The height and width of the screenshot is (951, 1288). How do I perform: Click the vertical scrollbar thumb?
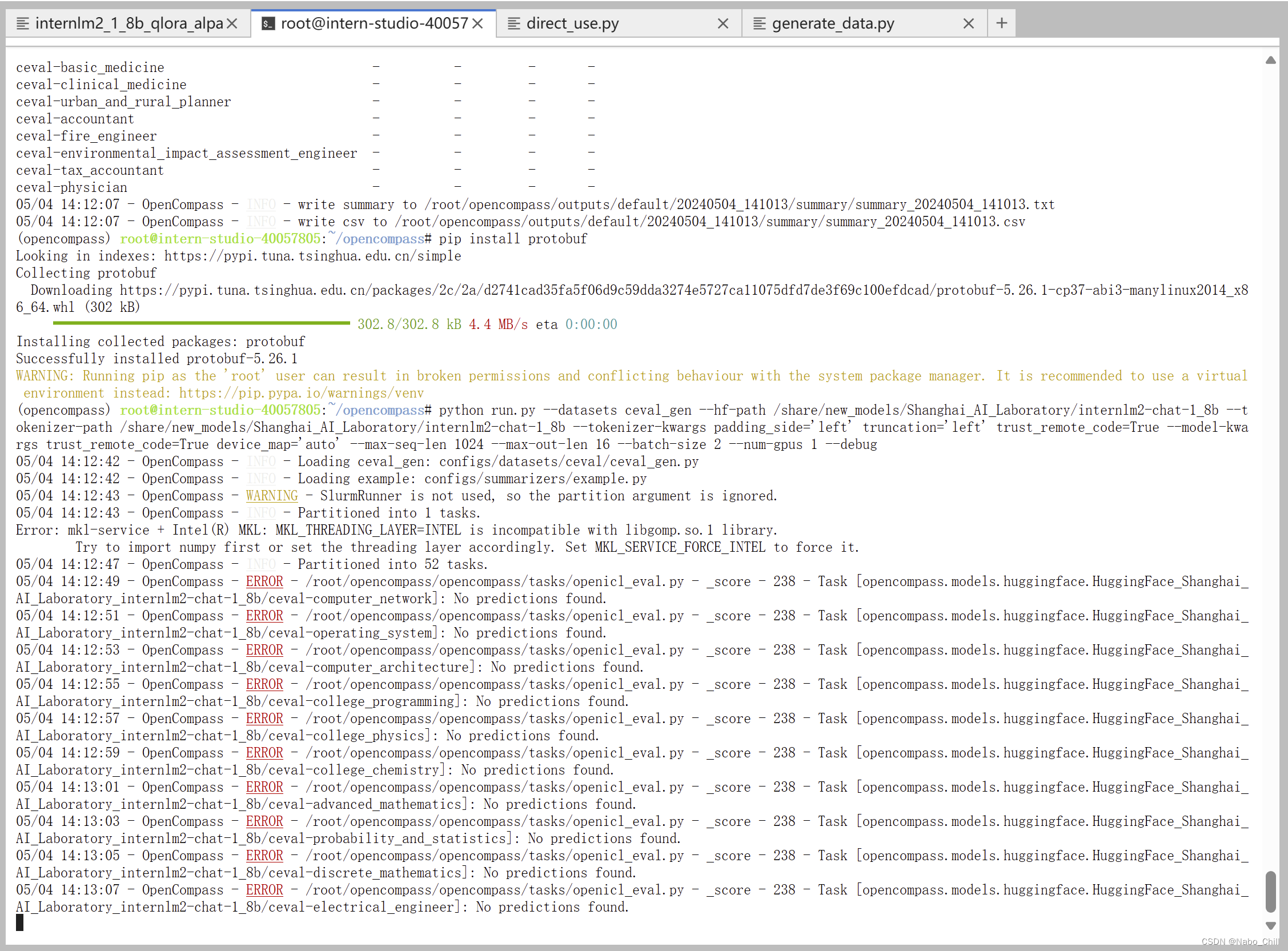[1270, 892]
